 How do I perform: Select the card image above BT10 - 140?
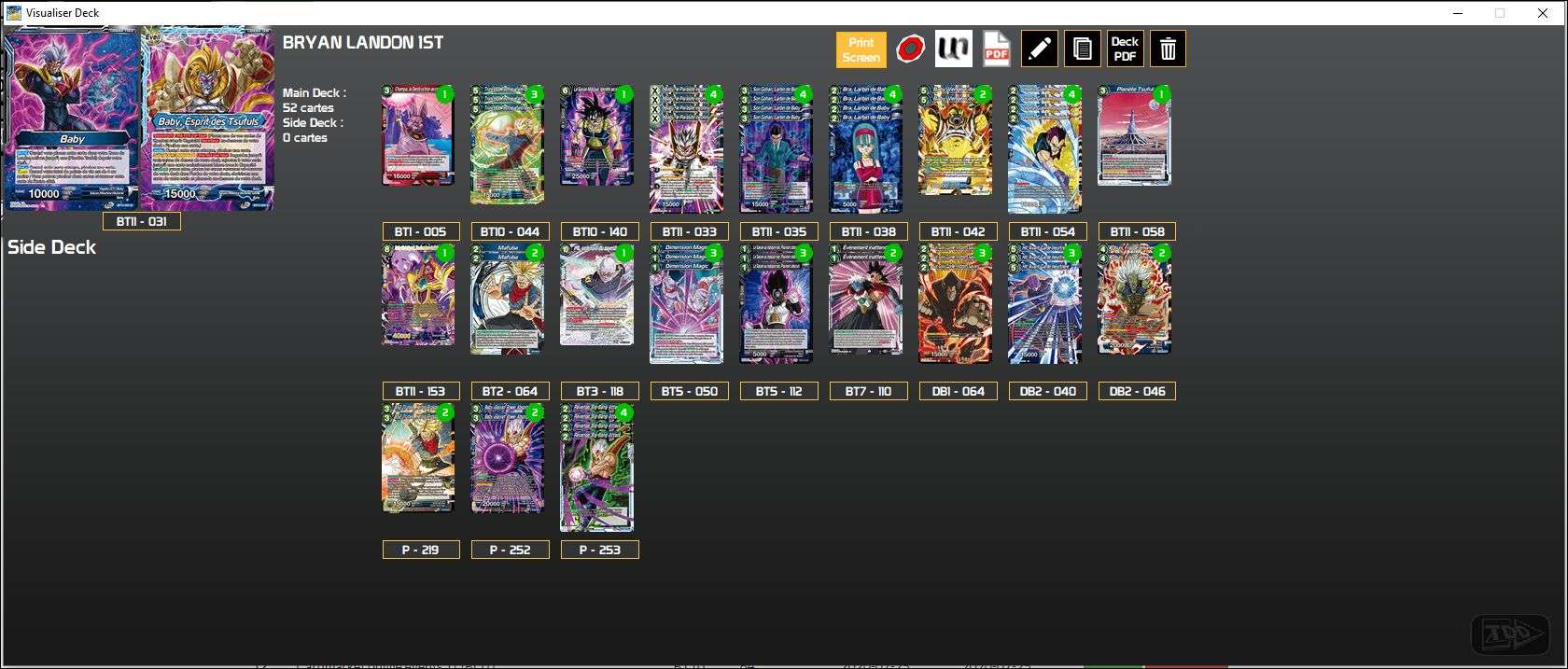pyautogui.click(x=596, y=135)
